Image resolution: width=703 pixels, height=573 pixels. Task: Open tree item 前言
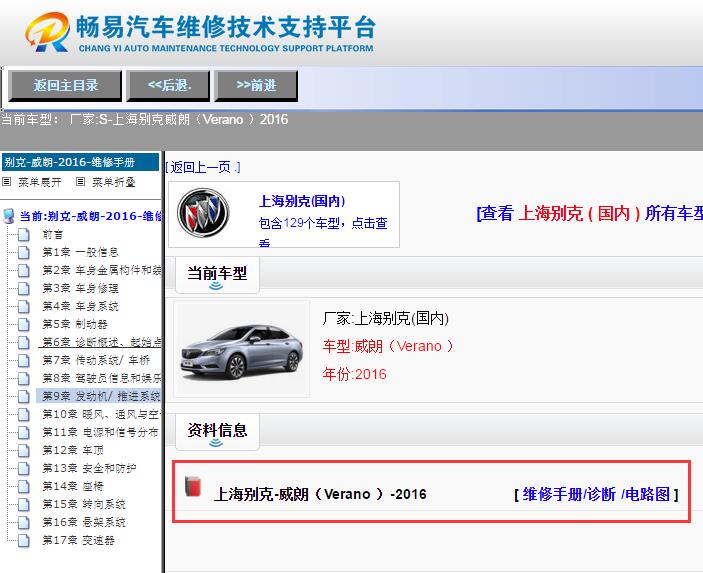tap(53, 234)
